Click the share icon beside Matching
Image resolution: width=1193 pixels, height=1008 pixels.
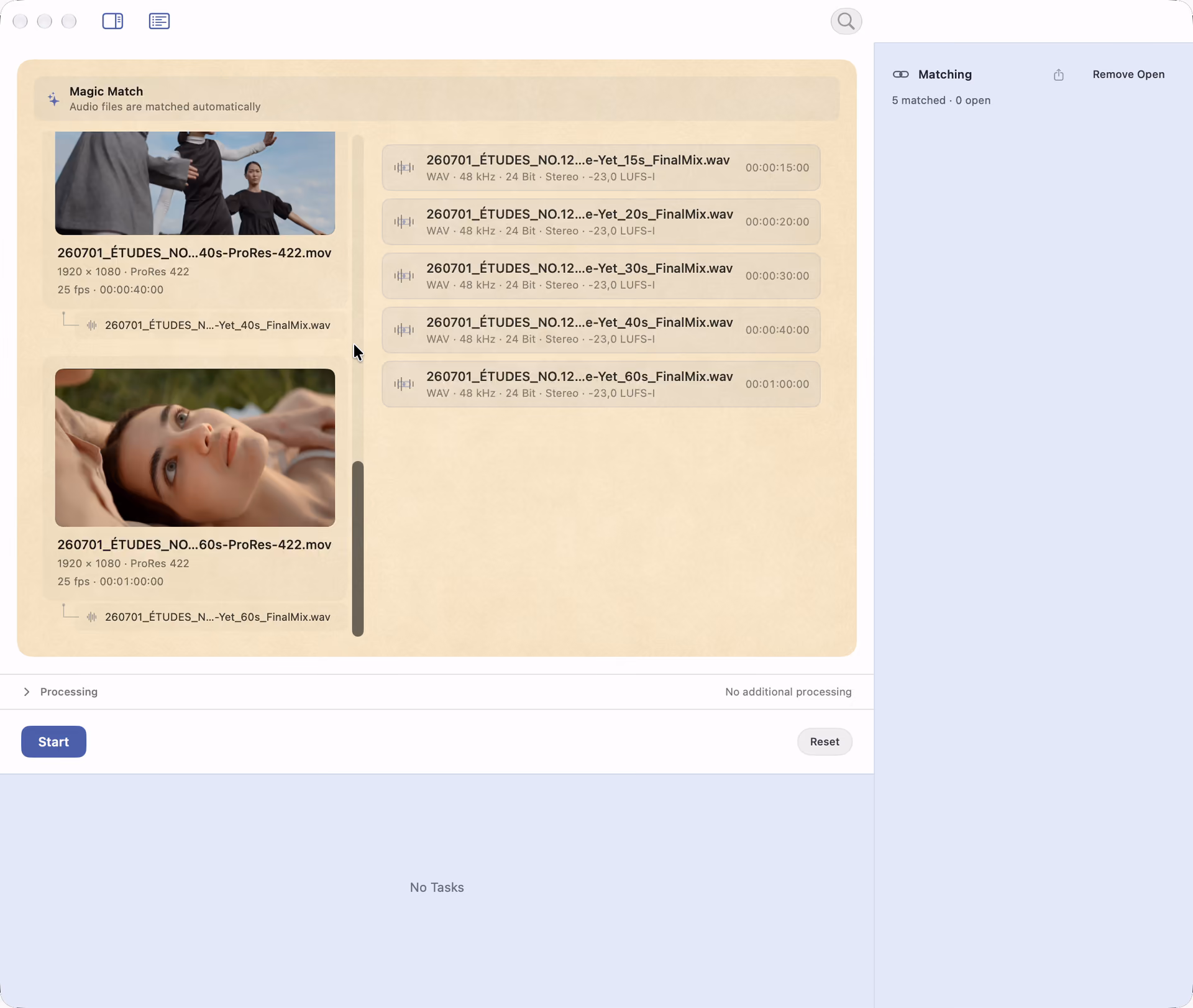click(1059, 75)
